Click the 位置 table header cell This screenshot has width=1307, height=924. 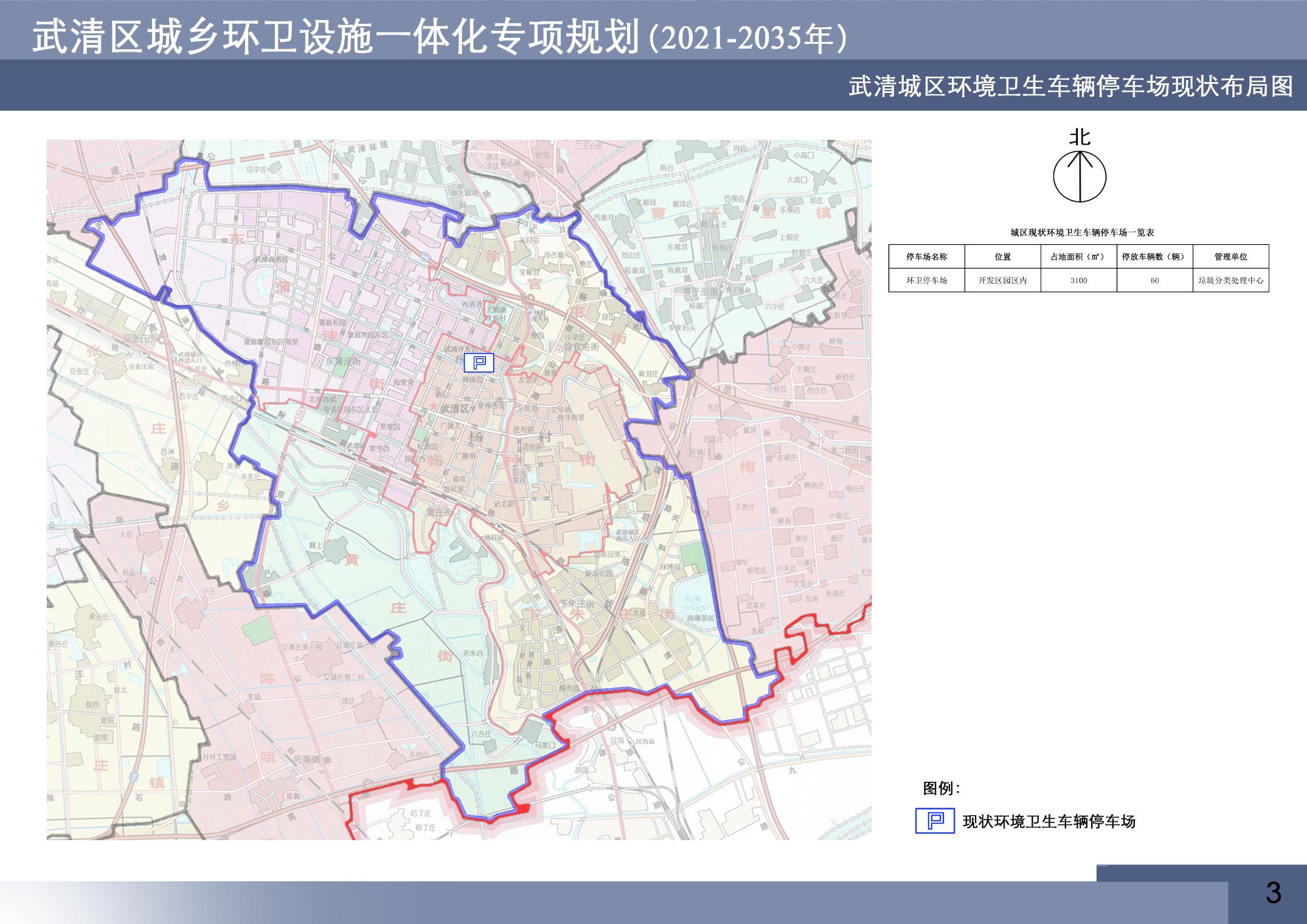pyautogui.click(x=1002, y=257)
